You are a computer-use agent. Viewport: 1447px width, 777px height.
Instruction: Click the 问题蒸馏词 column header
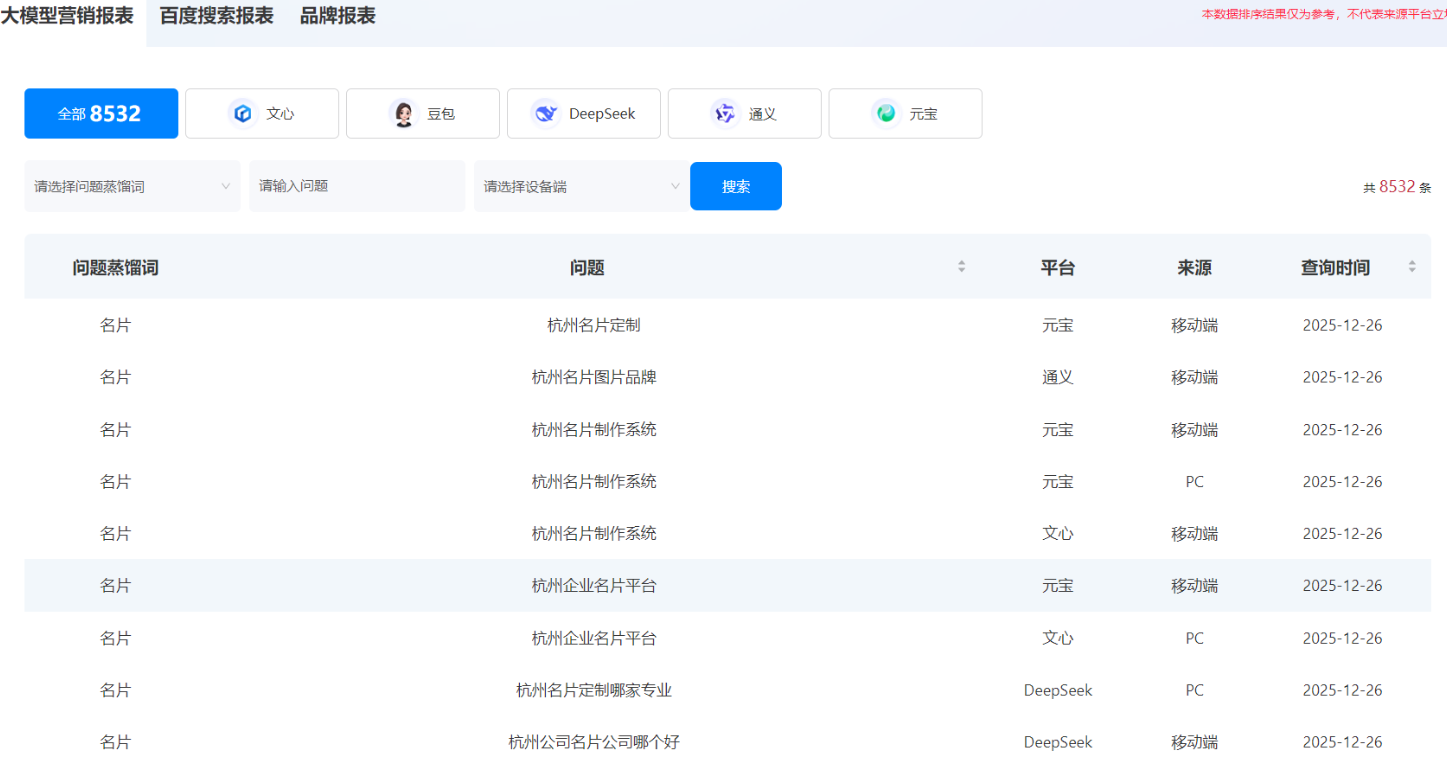click(x=115, y=268)
